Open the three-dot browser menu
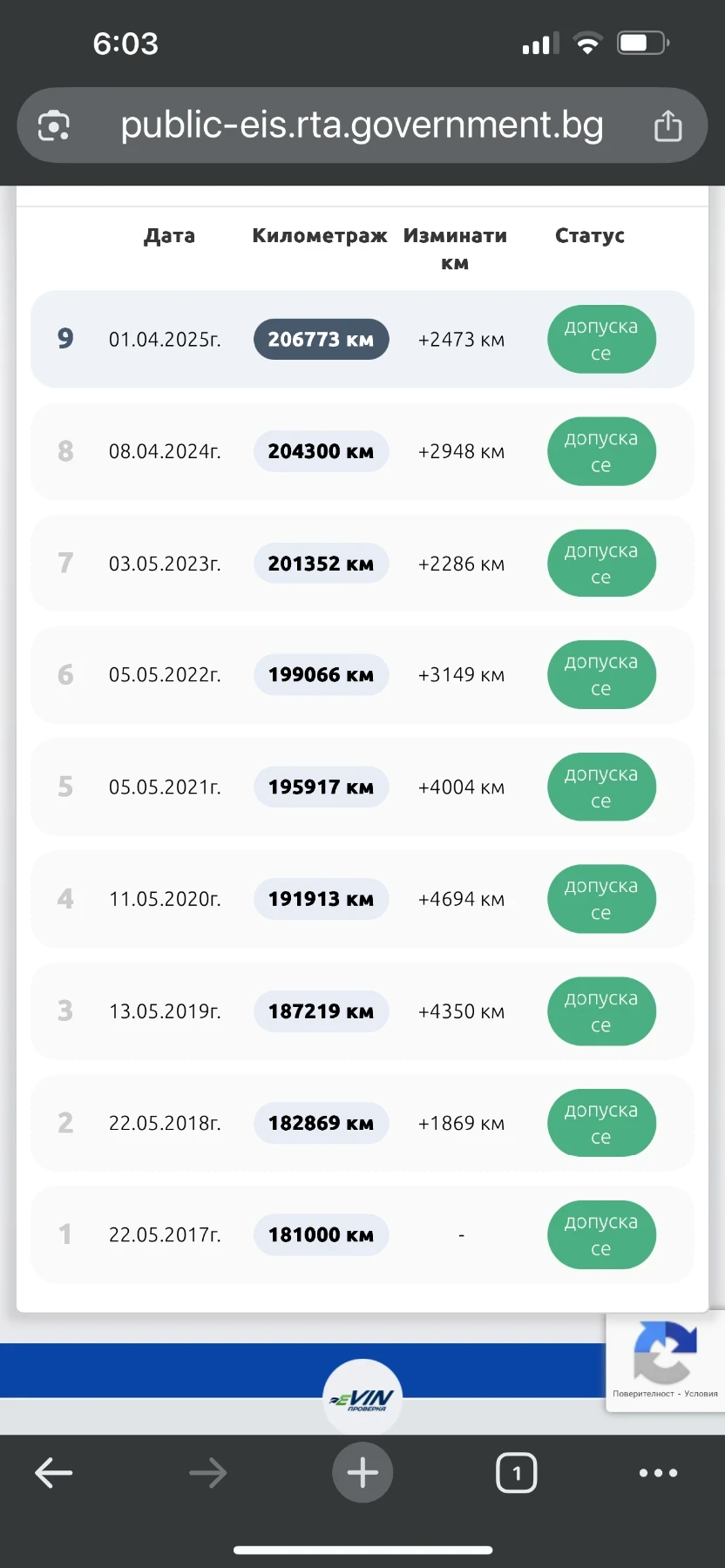This screenshot has height=1568, width=725. [658, 1473]
